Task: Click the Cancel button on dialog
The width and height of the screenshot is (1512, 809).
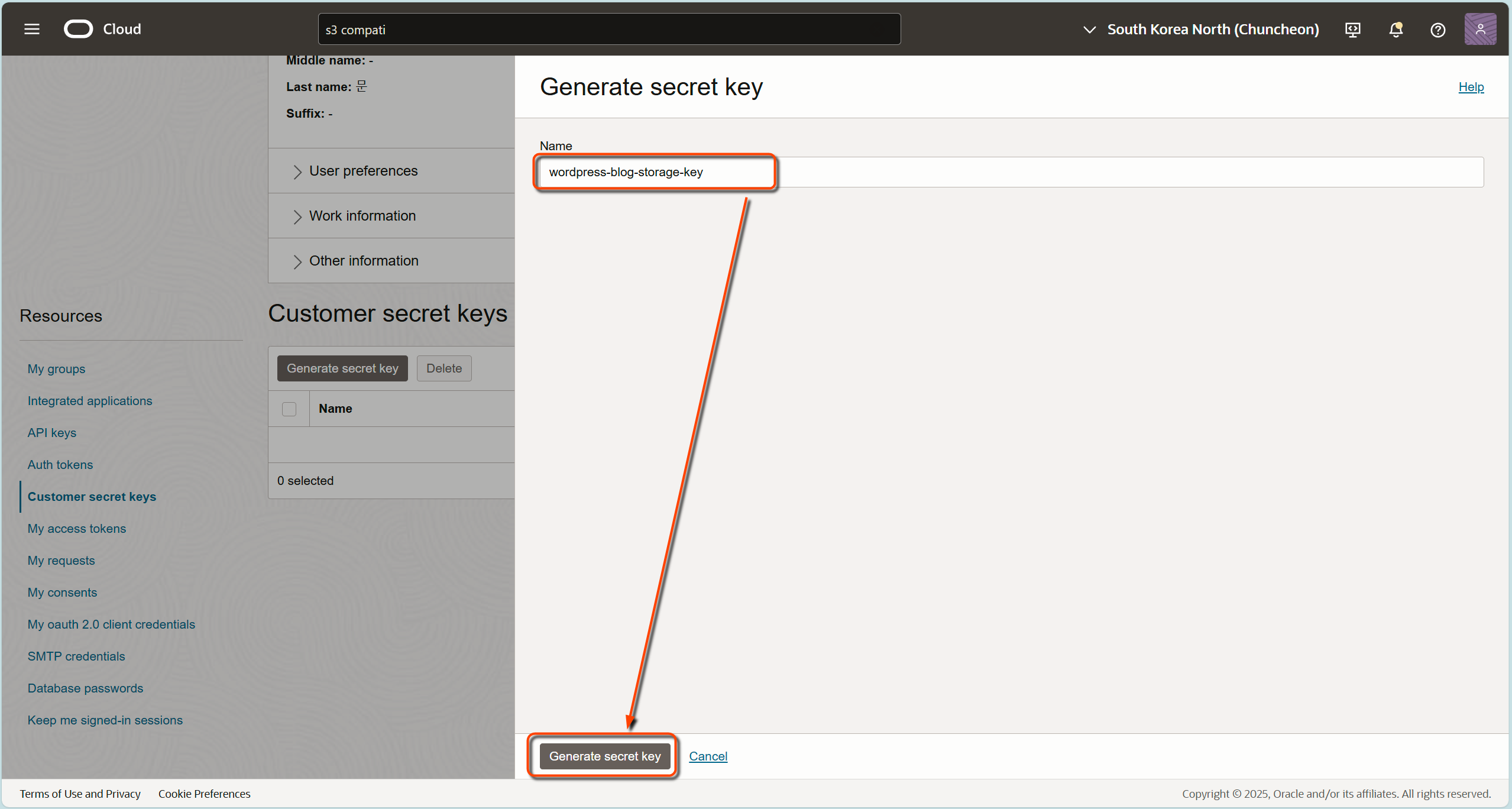Action: (710, 756)
